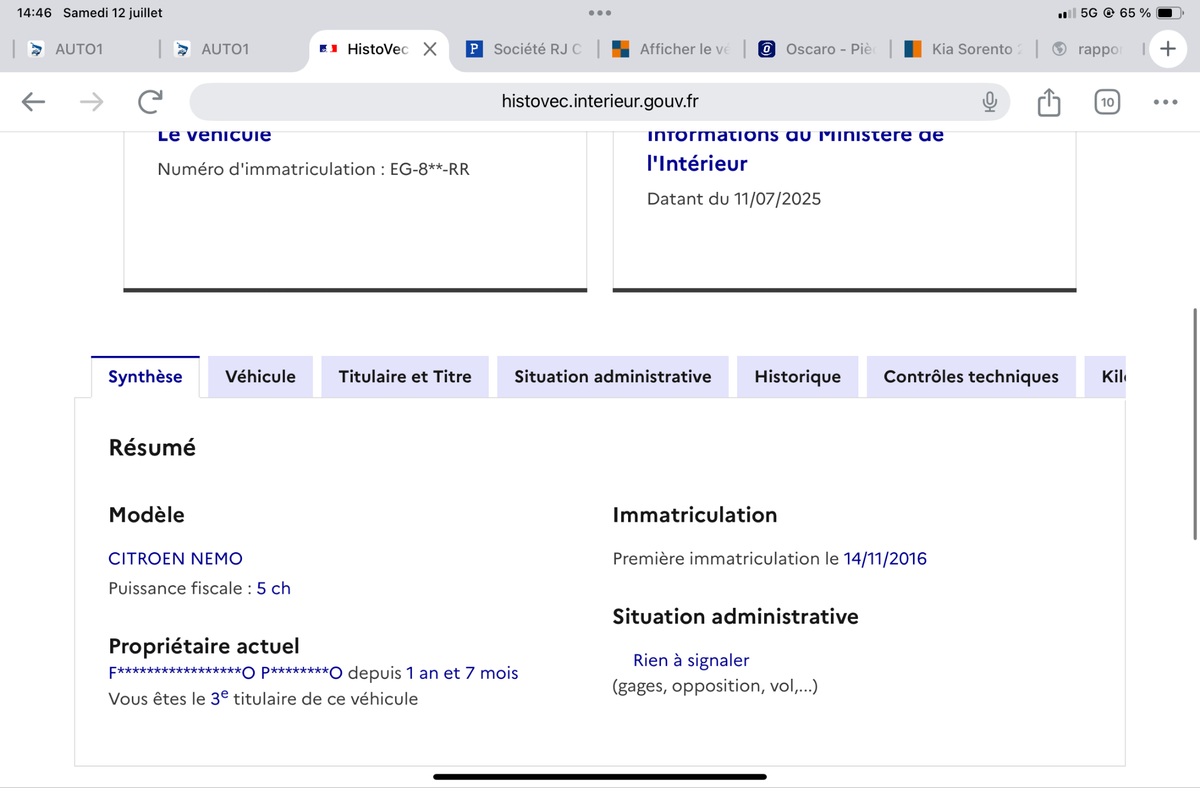Click the CITROEN NEMO model text
The height and width of the screenshot is (788, 1200).
click(x=175, y=559)
